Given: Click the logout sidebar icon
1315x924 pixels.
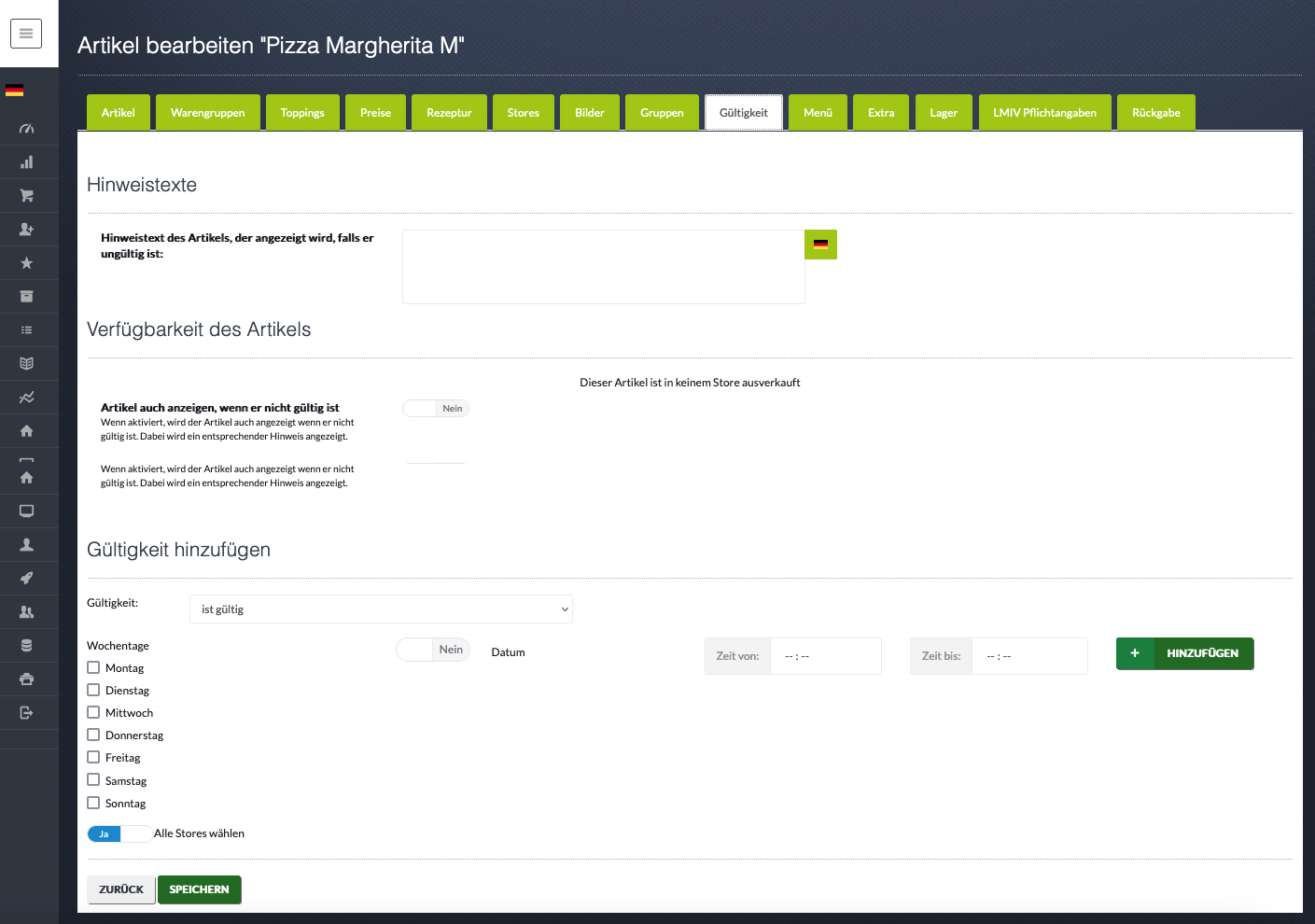Looking at the screenshot, I should point(26,713).
